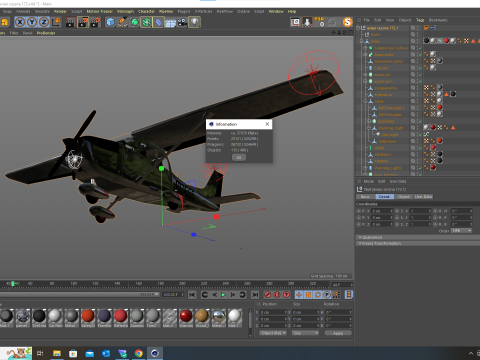Click the purple Bend deformer icon
Screen dimensions: 480x360
coord(158,22)
